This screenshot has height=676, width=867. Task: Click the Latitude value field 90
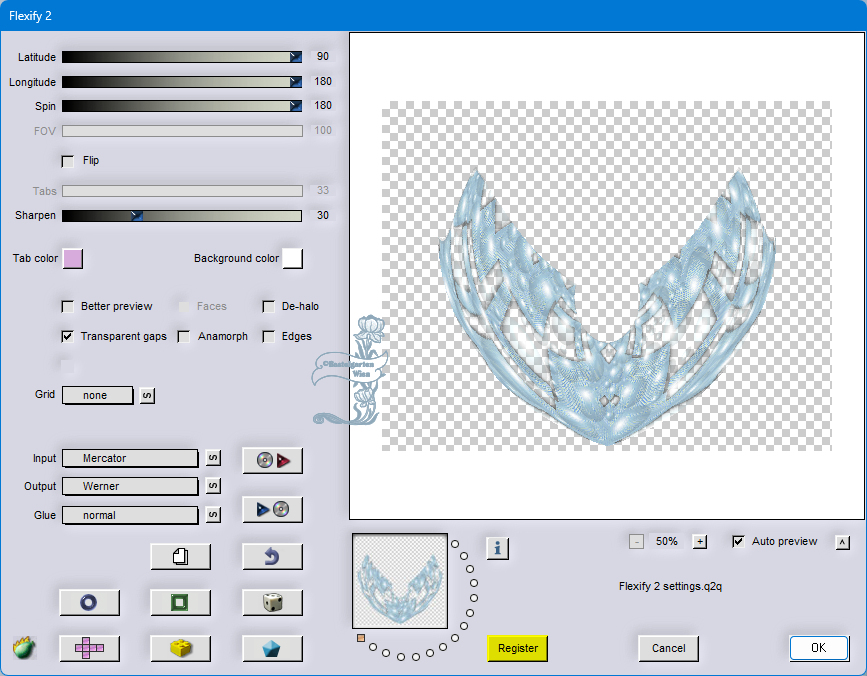[x=322, y=56]
